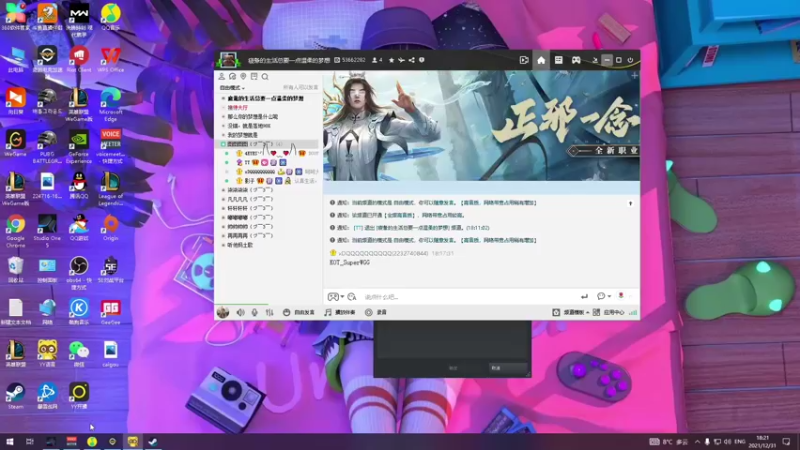800x450 pixels.
Task: Open the bulletin board icon in channel sidebar
Action: click(x=254, y=77)
